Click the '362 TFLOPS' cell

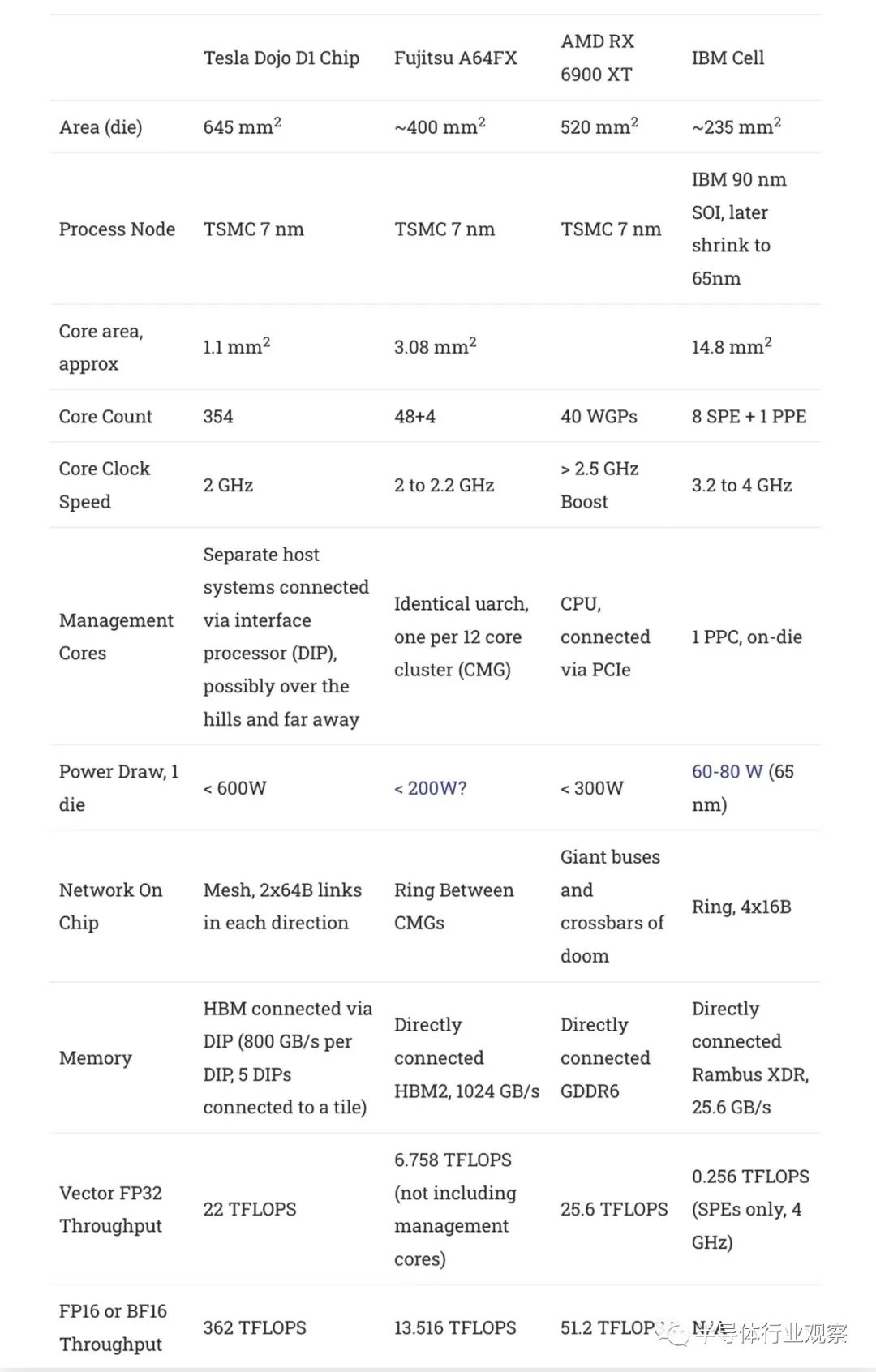point(255,1327)
